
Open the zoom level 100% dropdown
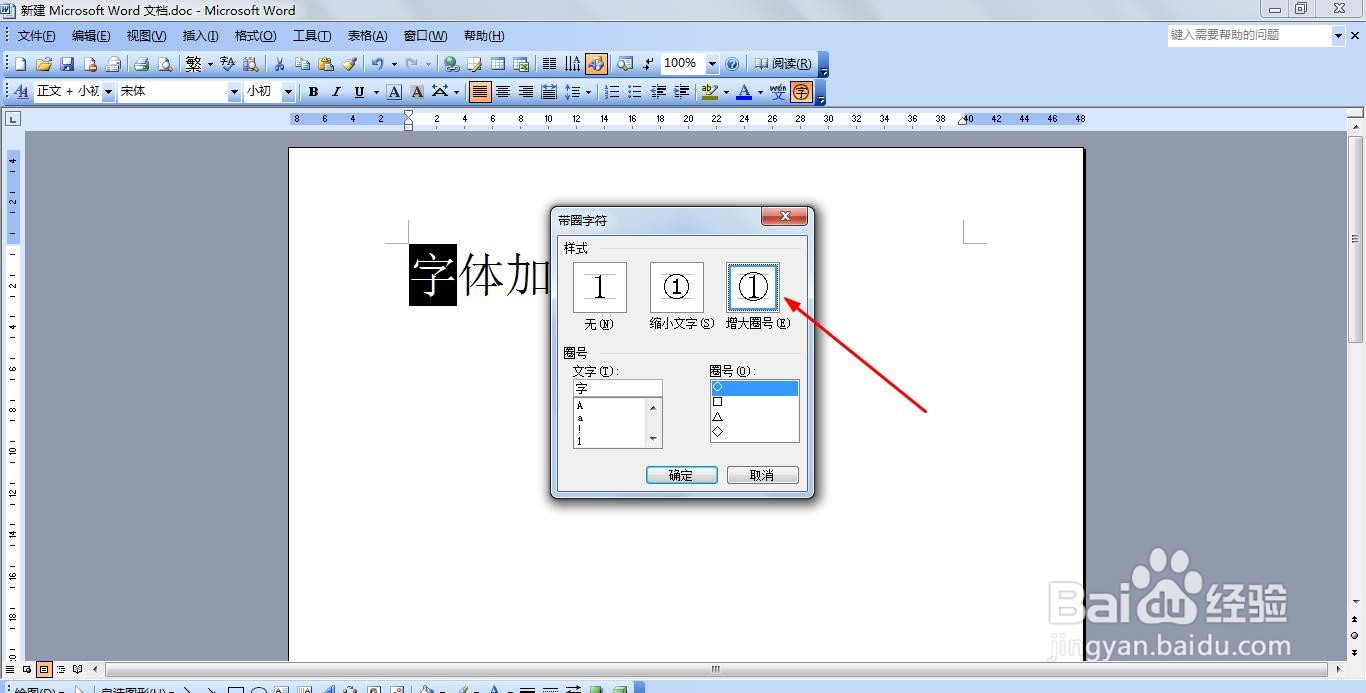(x=713, y=62)
